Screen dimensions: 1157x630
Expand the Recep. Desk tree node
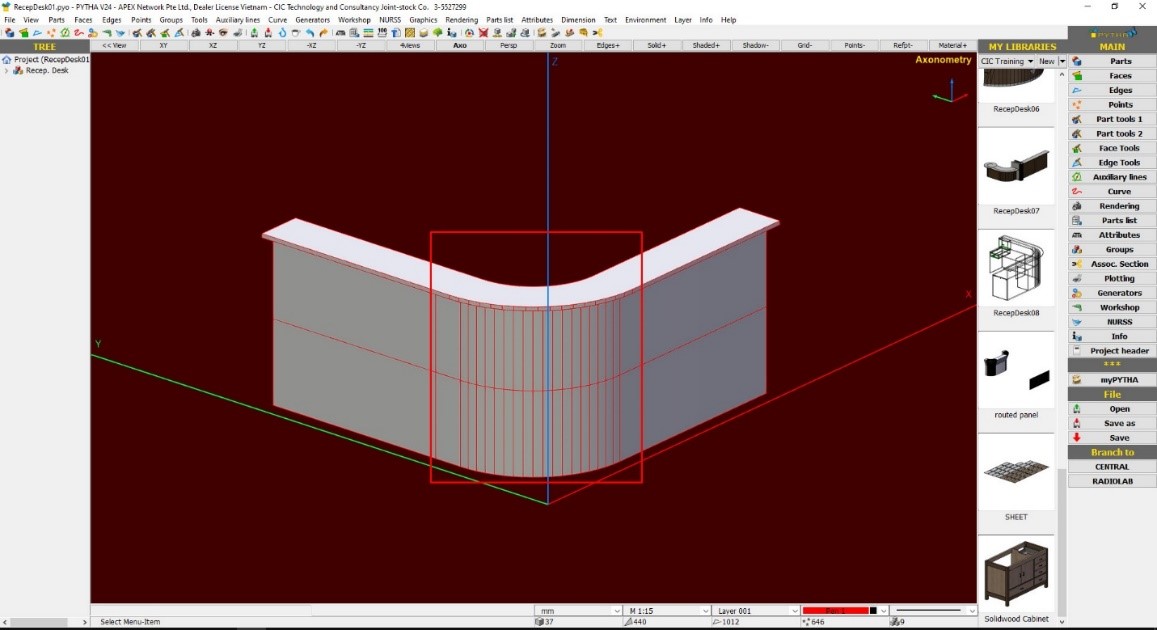[x=7, y=70]
